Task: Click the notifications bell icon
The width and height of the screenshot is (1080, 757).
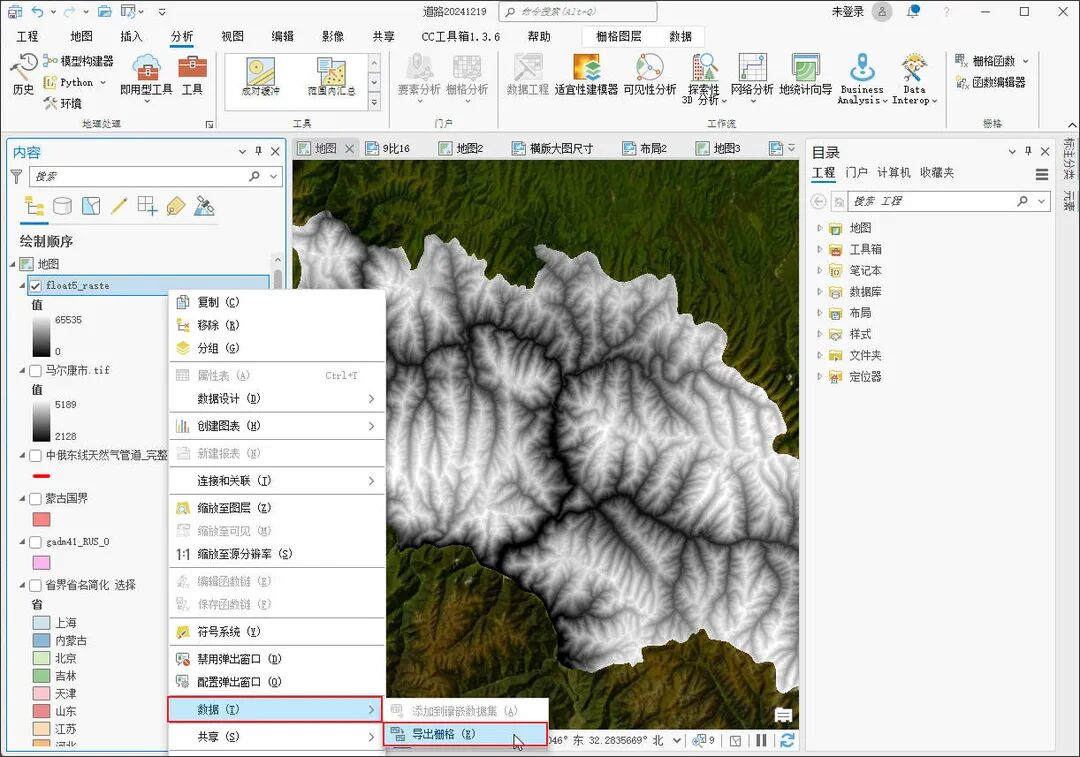Action: (913, 12)
